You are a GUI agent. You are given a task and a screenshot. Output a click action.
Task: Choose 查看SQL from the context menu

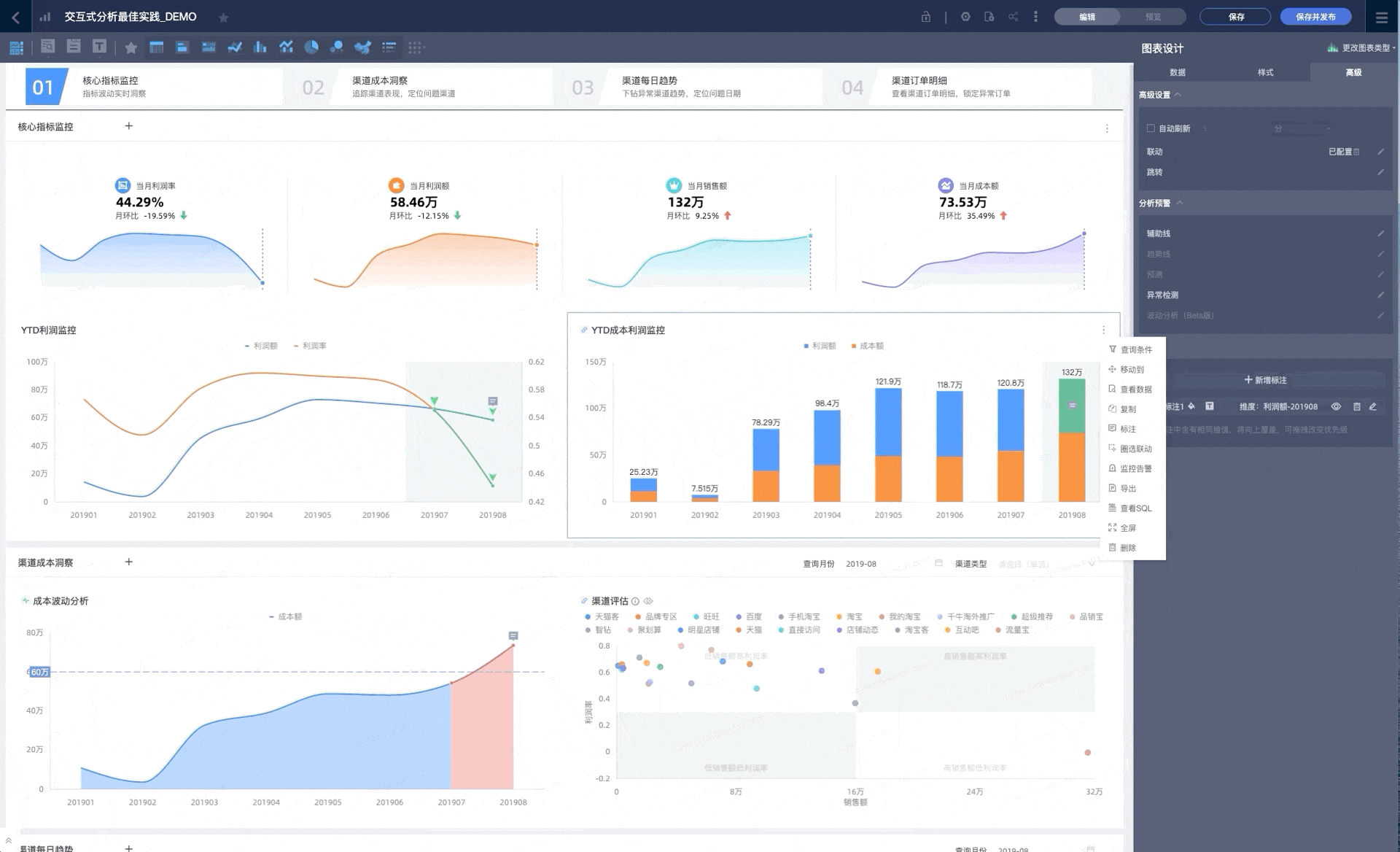click(x=1135, y=508)
